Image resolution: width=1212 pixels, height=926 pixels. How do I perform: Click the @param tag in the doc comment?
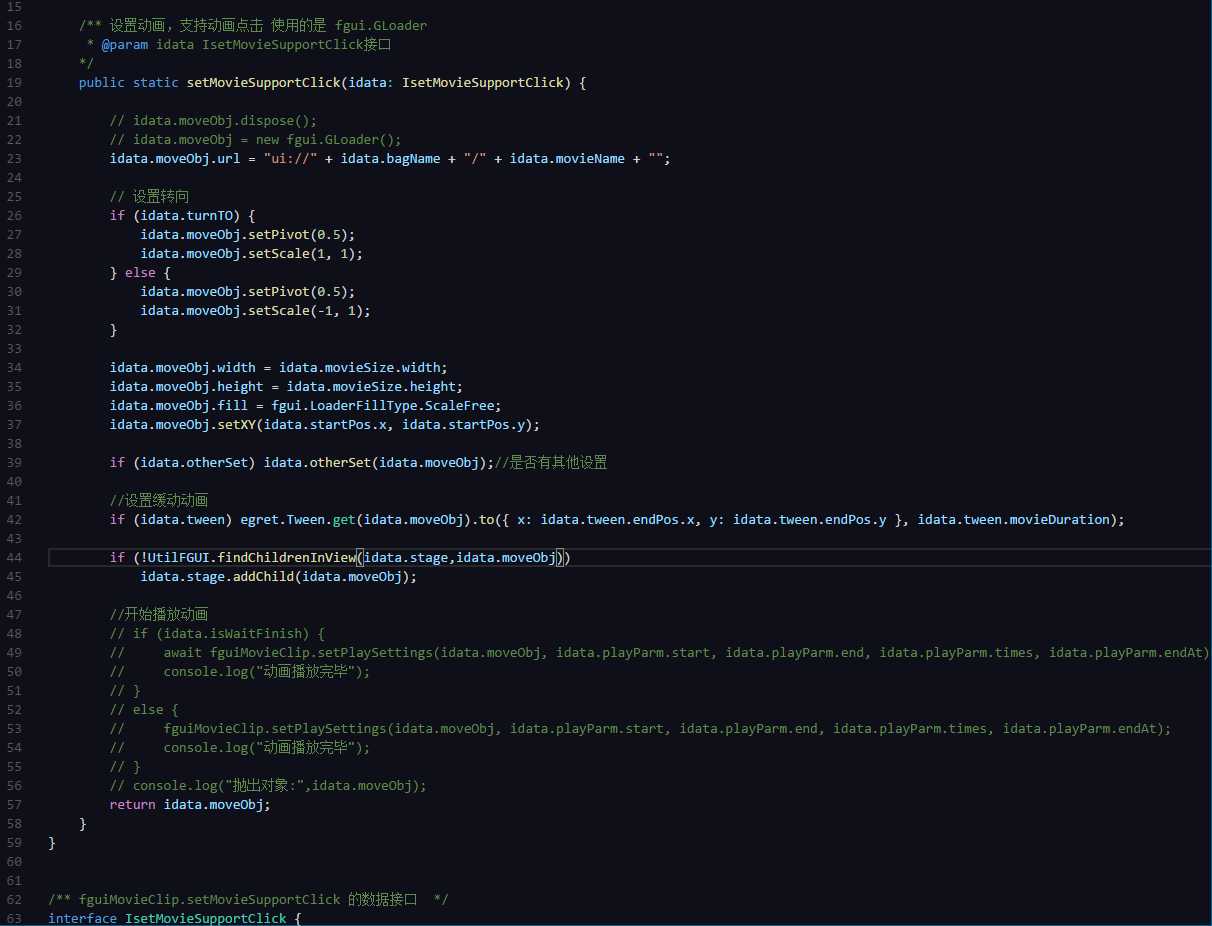pyautogui.click(x=124, y=44)
